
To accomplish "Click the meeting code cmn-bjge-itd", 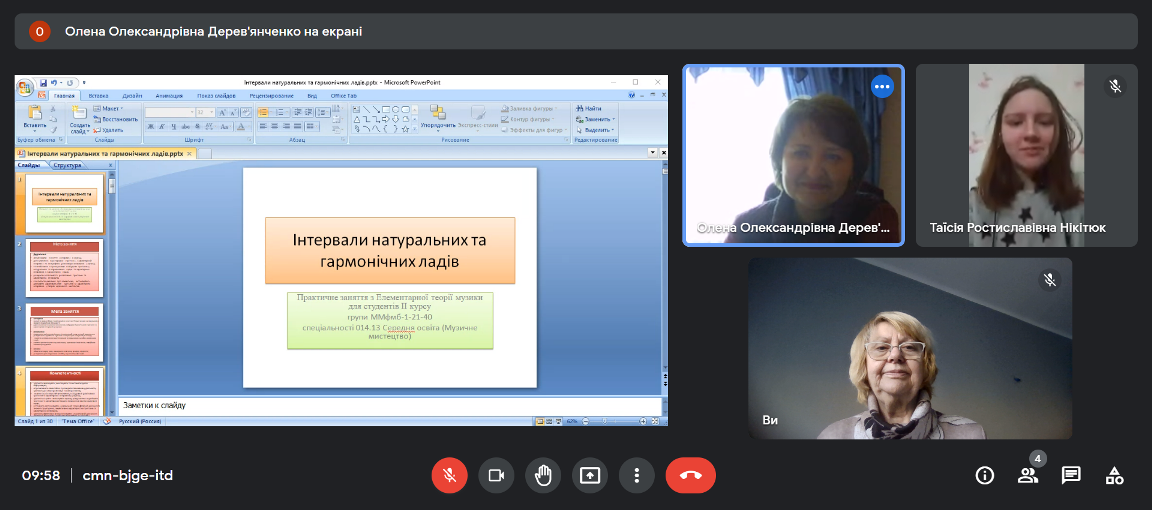I will click(128, 475).
